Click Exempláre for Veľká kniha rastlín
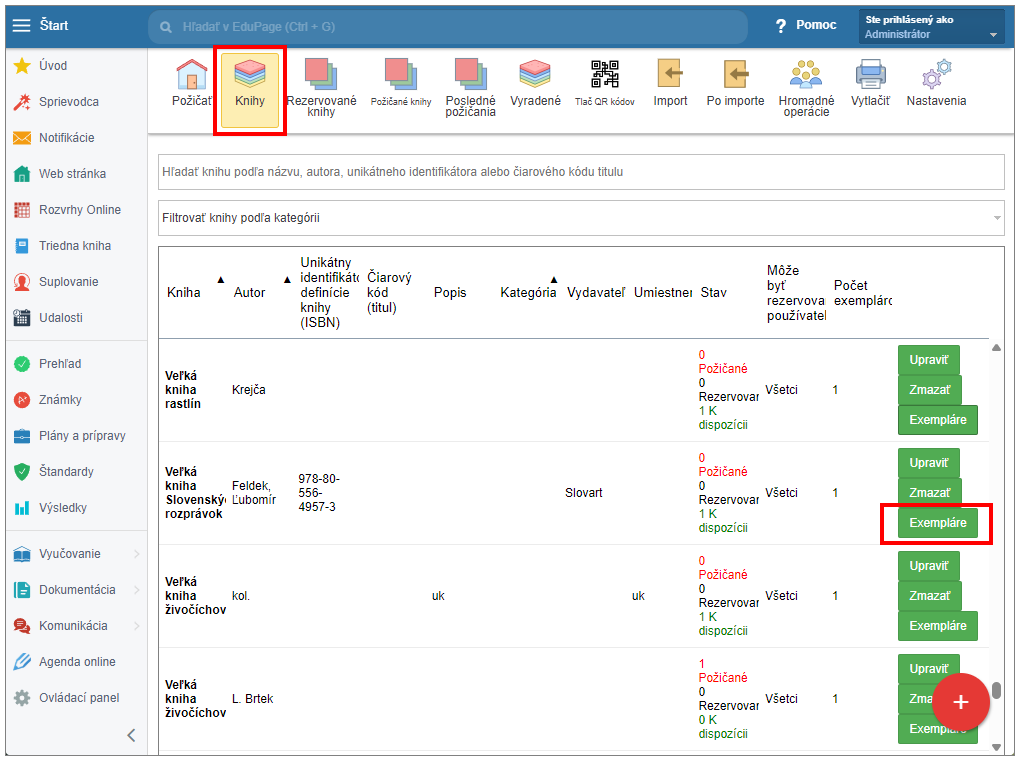 click(937, 420)
